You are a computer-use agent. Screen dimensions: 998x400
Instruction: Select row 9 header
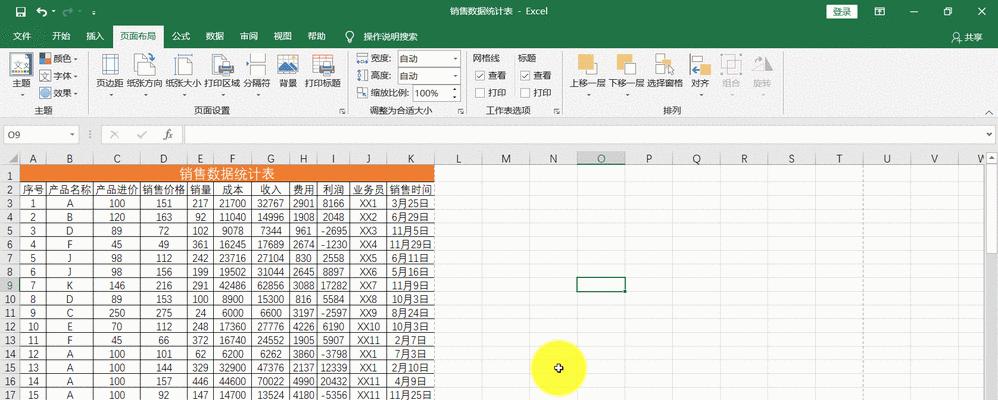click(10, 285)
